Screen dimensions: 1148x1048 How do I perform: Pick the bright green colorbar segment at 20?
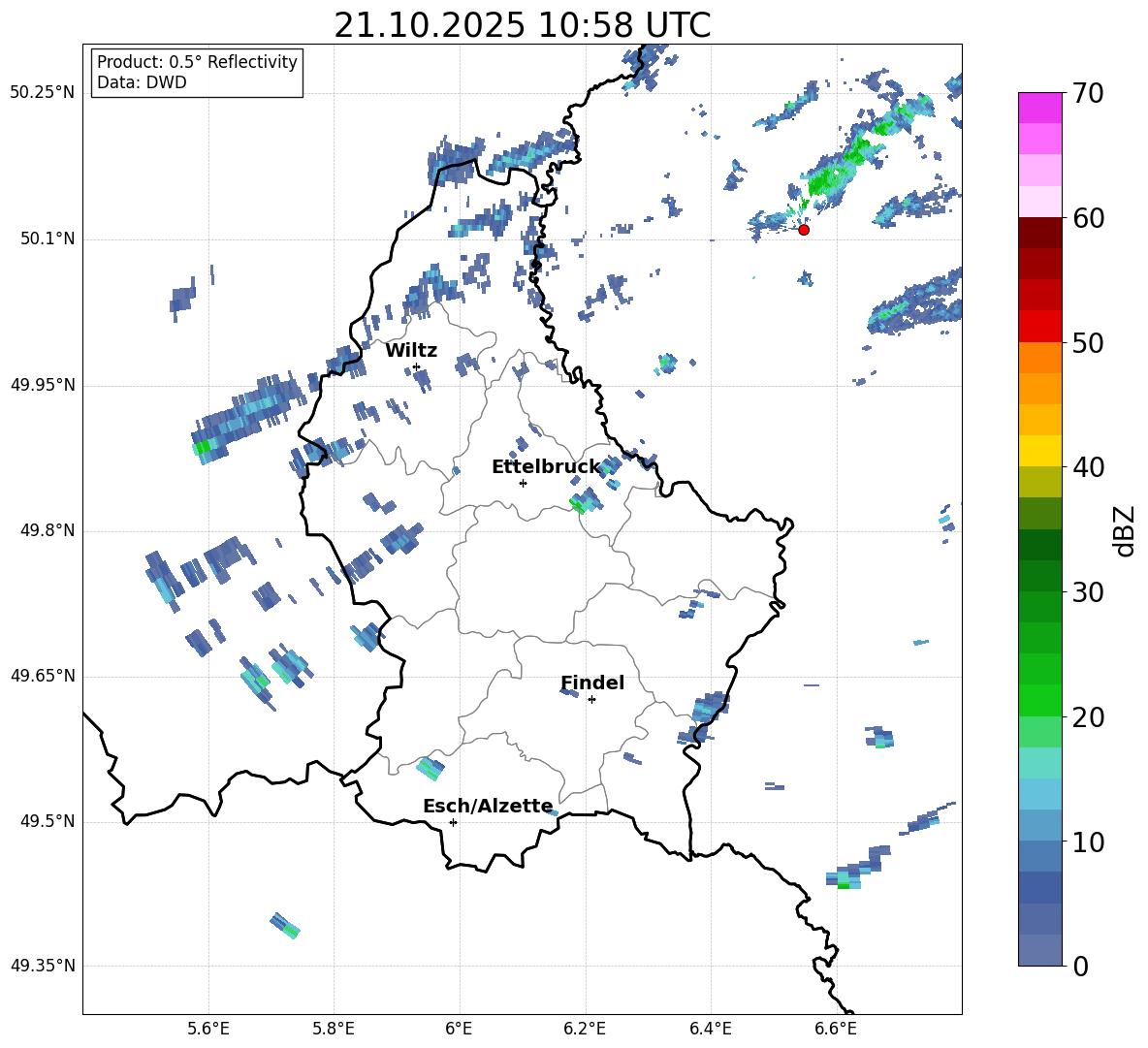(1040, 700)
